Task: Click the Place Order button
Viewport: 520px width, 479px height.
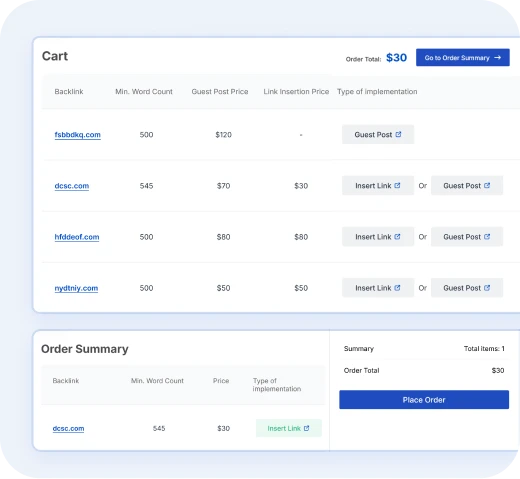Action: pos(424,400)
